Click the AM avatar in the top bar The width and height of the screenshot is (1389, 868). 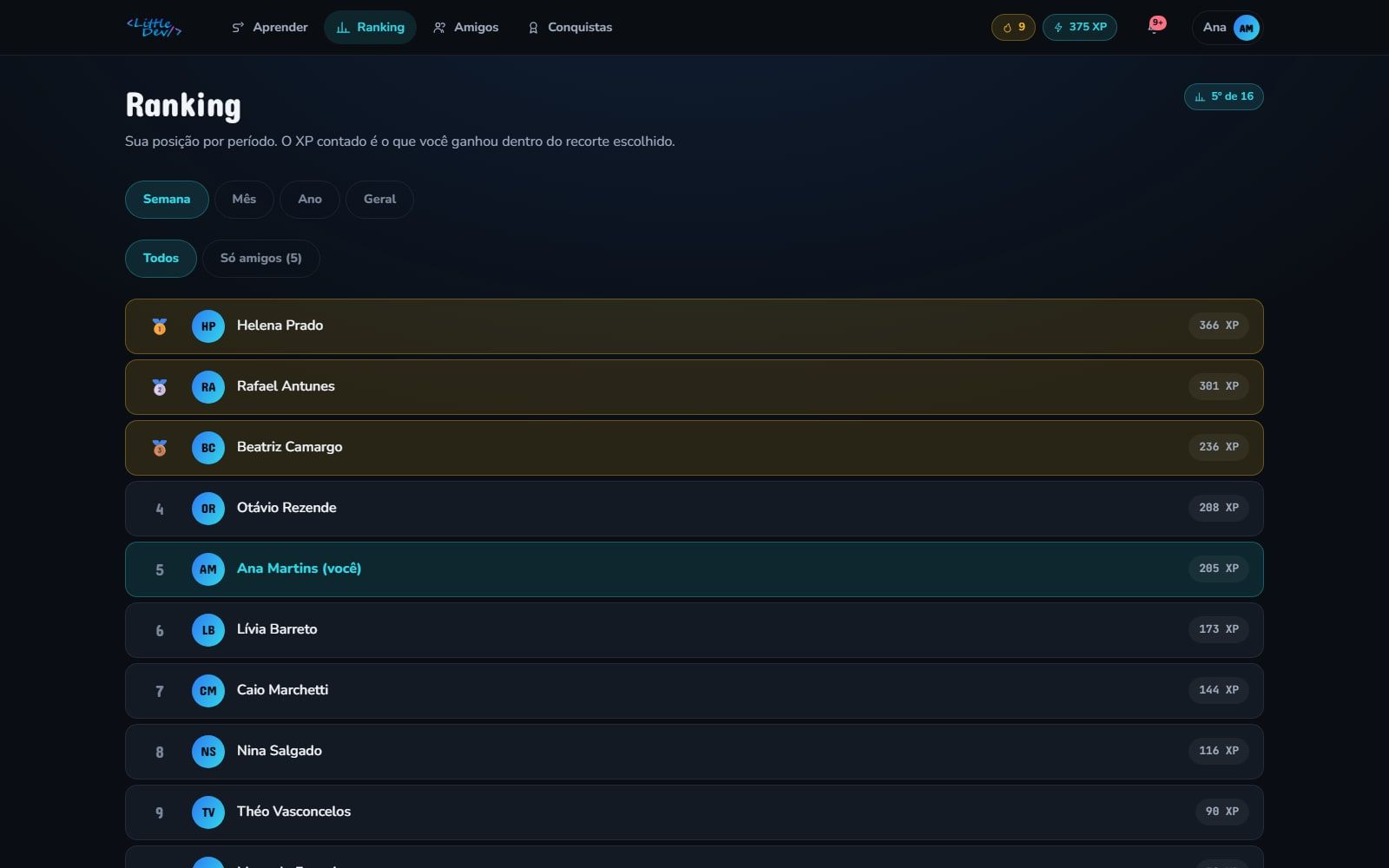[x=1246, y=28]
